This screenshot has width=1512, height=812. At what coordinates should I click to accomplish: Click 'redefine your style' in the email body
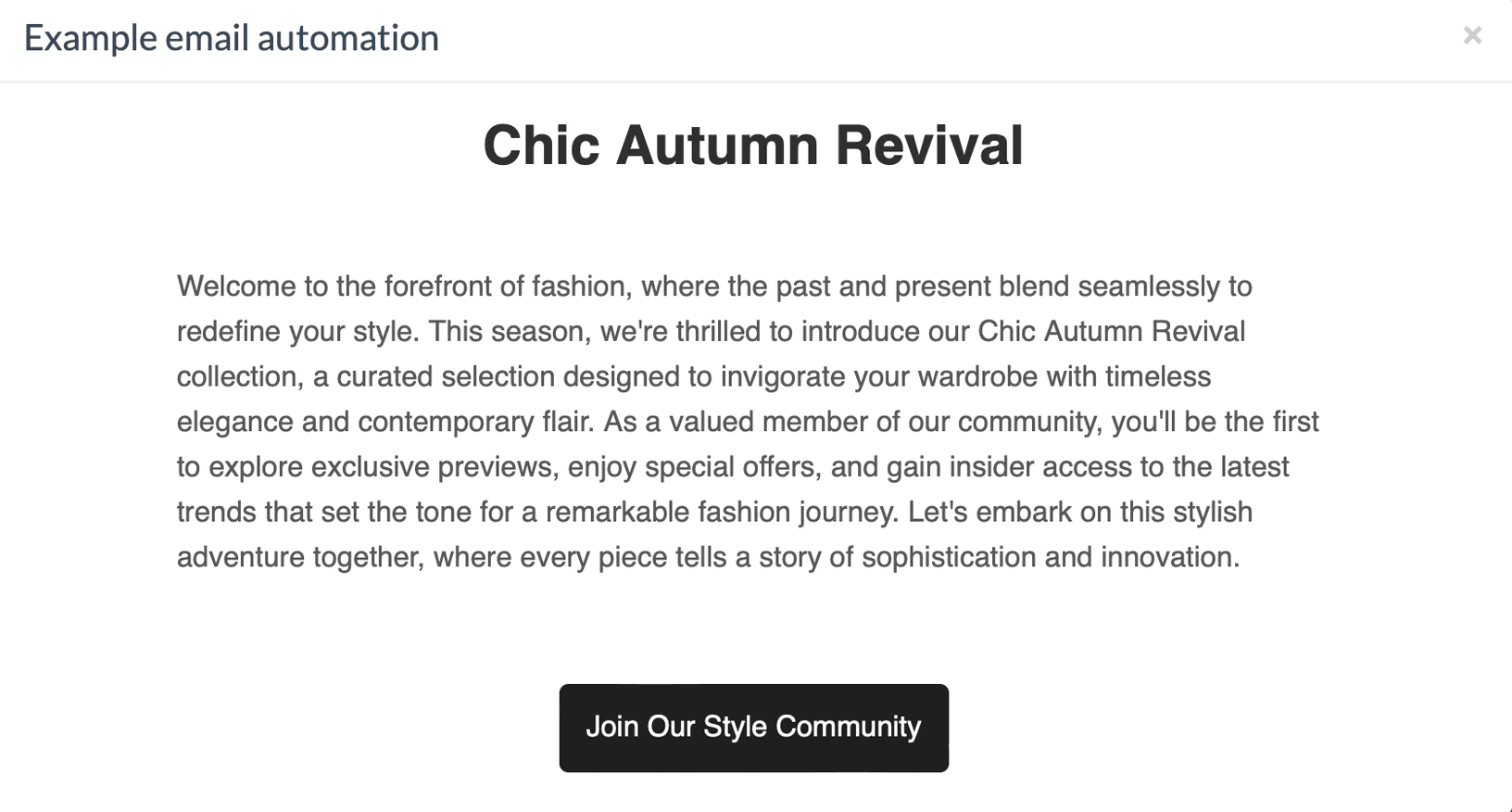coord(296,332)
